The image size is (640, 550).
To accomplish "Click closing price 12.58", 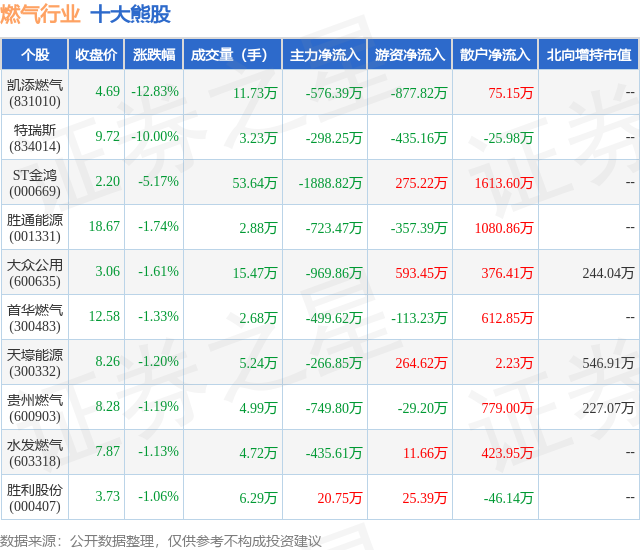I will pyautogui.click(x=104, y=316).
